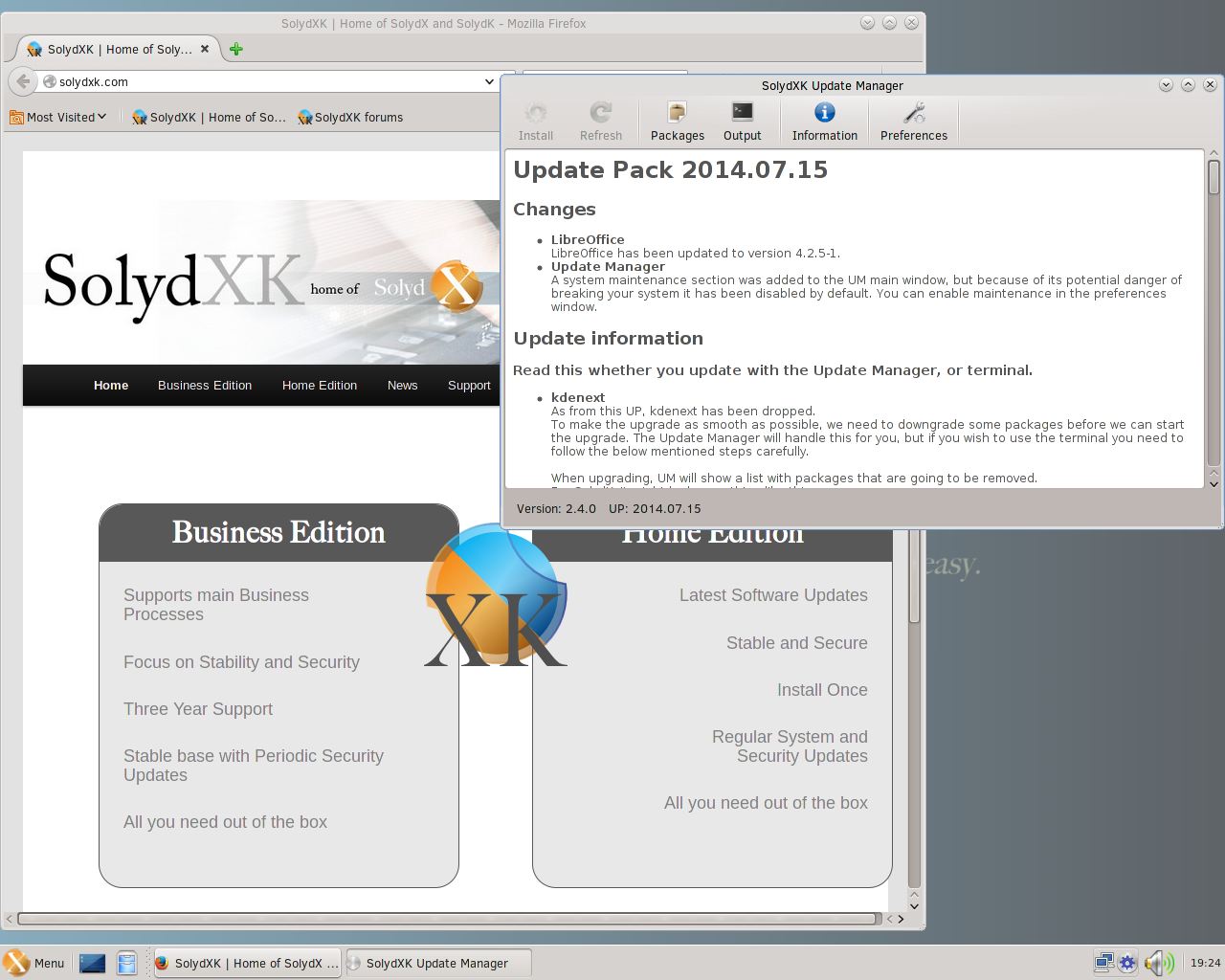Open the URL bar history dropdown
1225x980 pixels.
point(489,81)
